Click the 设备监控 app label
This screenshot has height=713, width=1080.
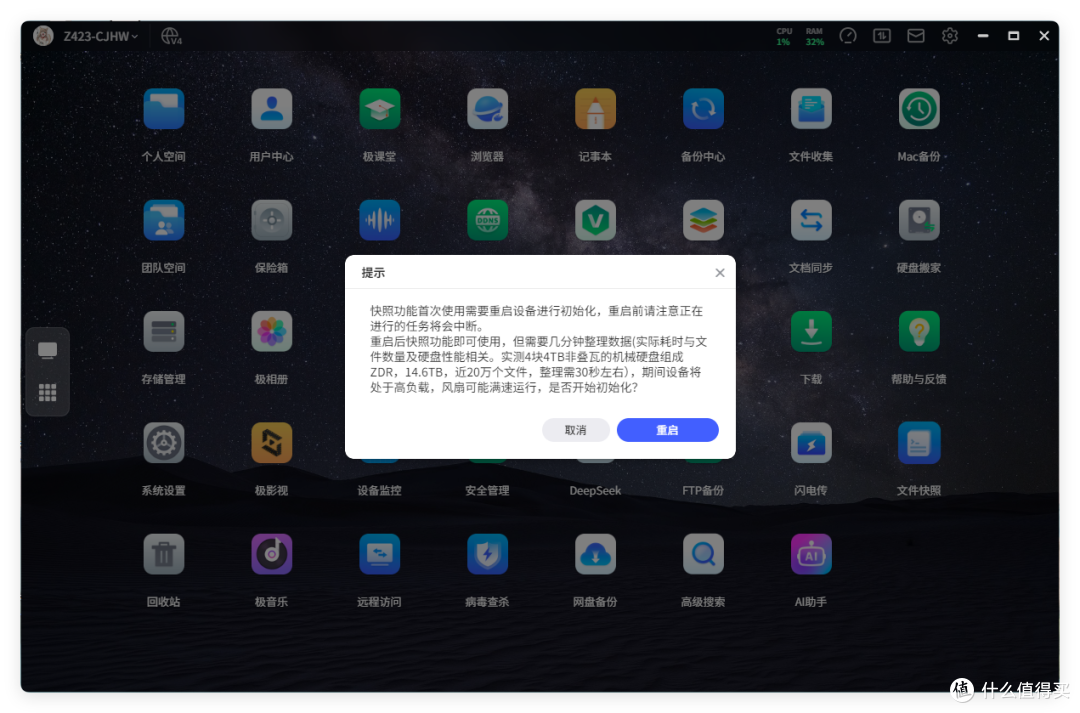point(380,490)
